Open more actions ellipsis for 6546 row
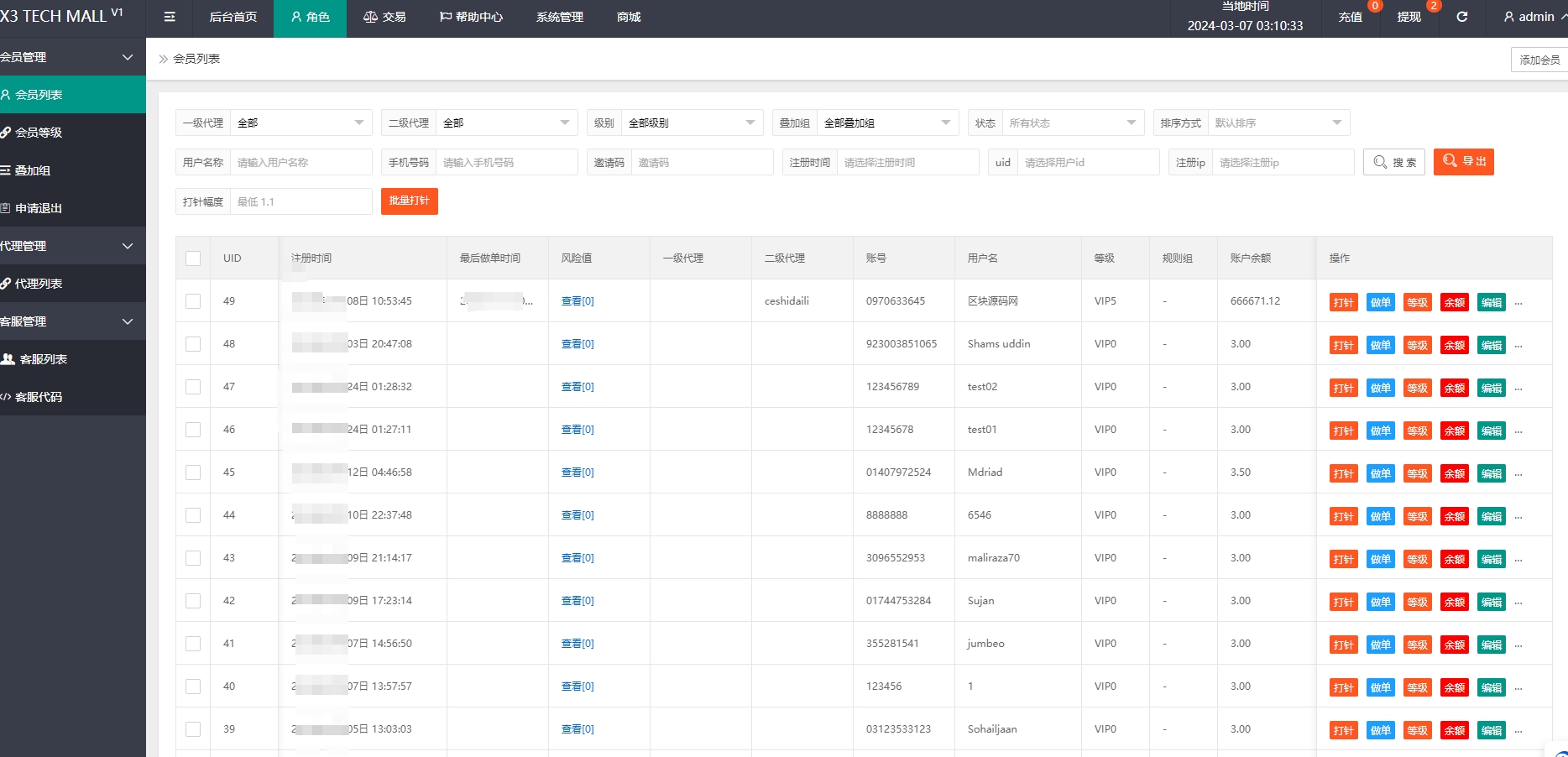This screenshot has width=1568, height=757. [1518, 517]
